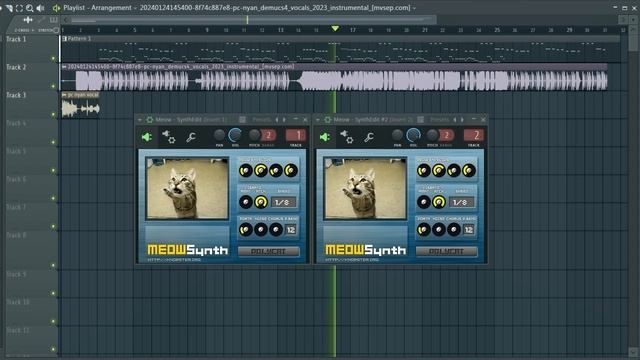Click the wrench icon in first Meow plugin
Screen dimensions: 640x360
click(191, 137)
